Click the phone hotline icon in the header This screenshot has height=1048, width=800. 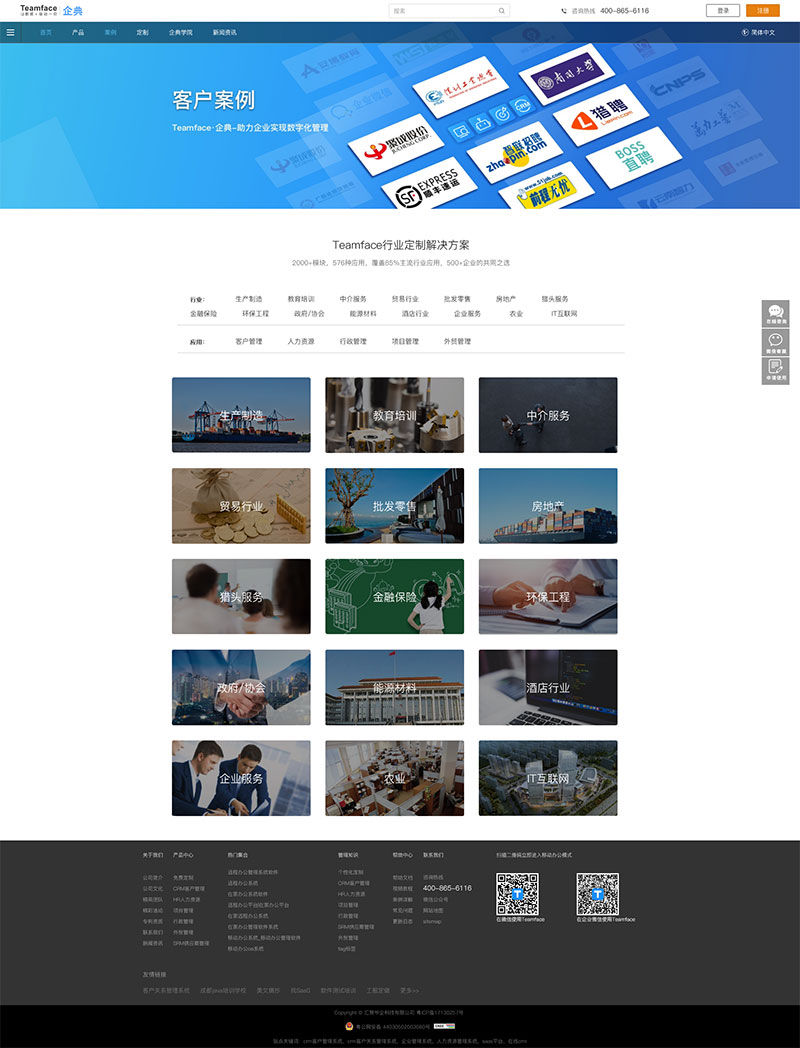point(564,11)
